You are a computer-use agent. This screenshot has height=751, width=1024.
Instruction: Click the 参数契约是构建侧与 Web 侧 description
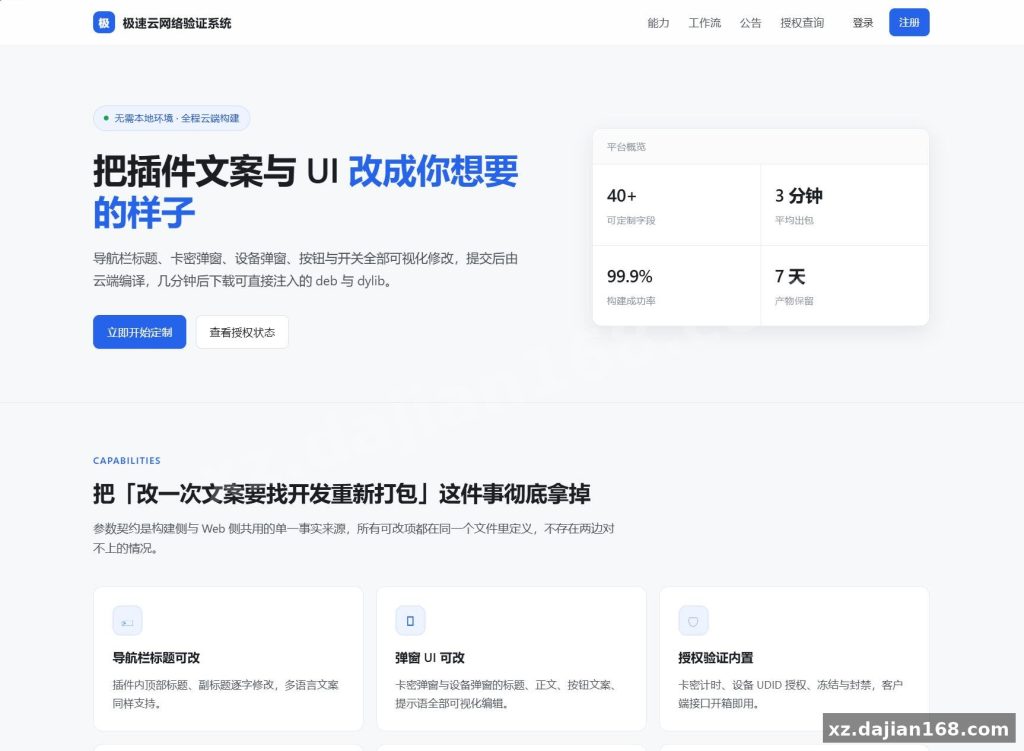(x=354, y=538)
